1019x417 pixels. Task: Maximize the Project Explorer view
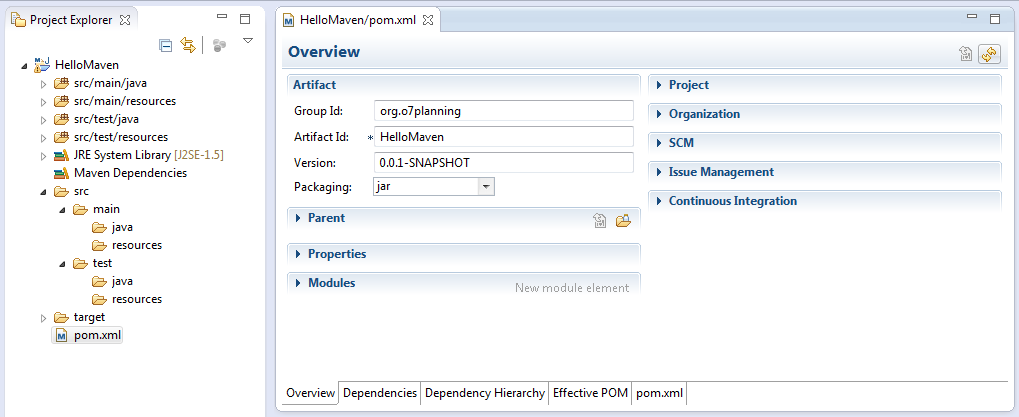pyautogui.click(x=245, y=19)
